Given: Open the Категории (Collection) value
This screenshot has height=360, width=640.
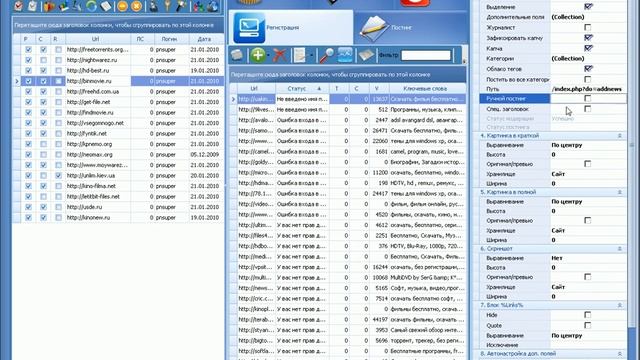Looking at the screenshot, I should point(588,58).
